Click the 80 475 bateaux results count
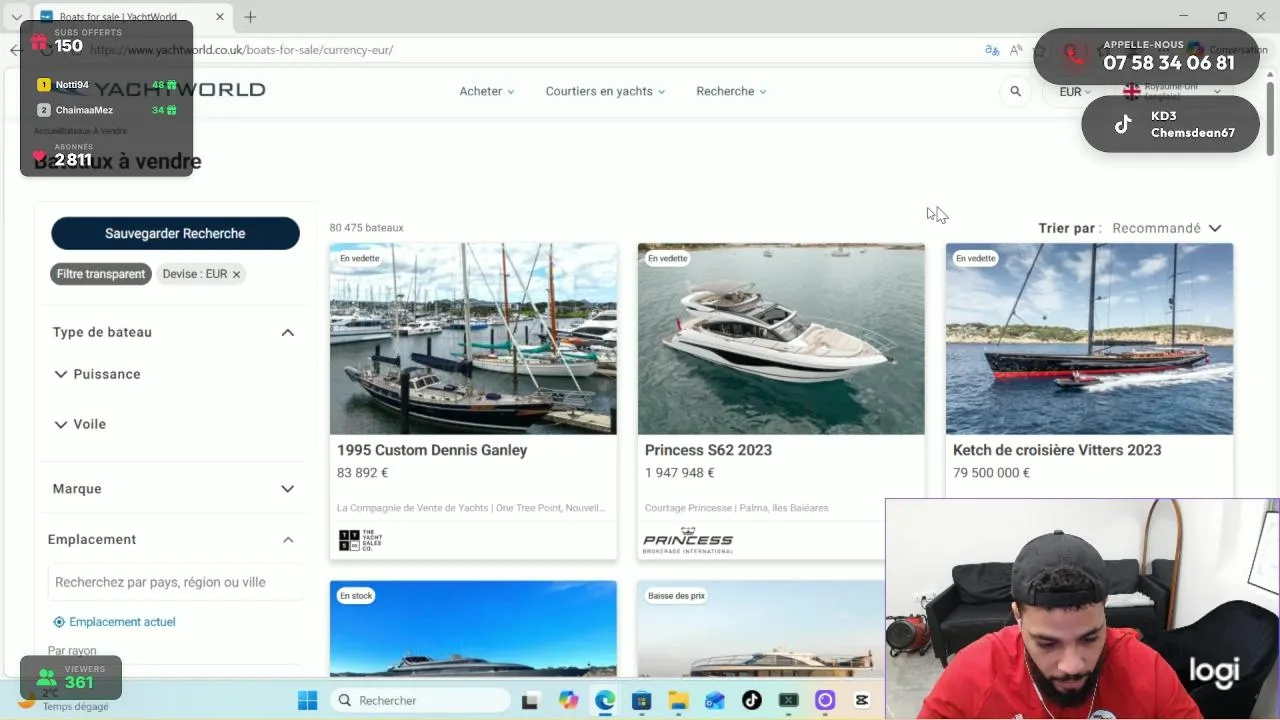The image size is (1280, 720). click(366, 228)
